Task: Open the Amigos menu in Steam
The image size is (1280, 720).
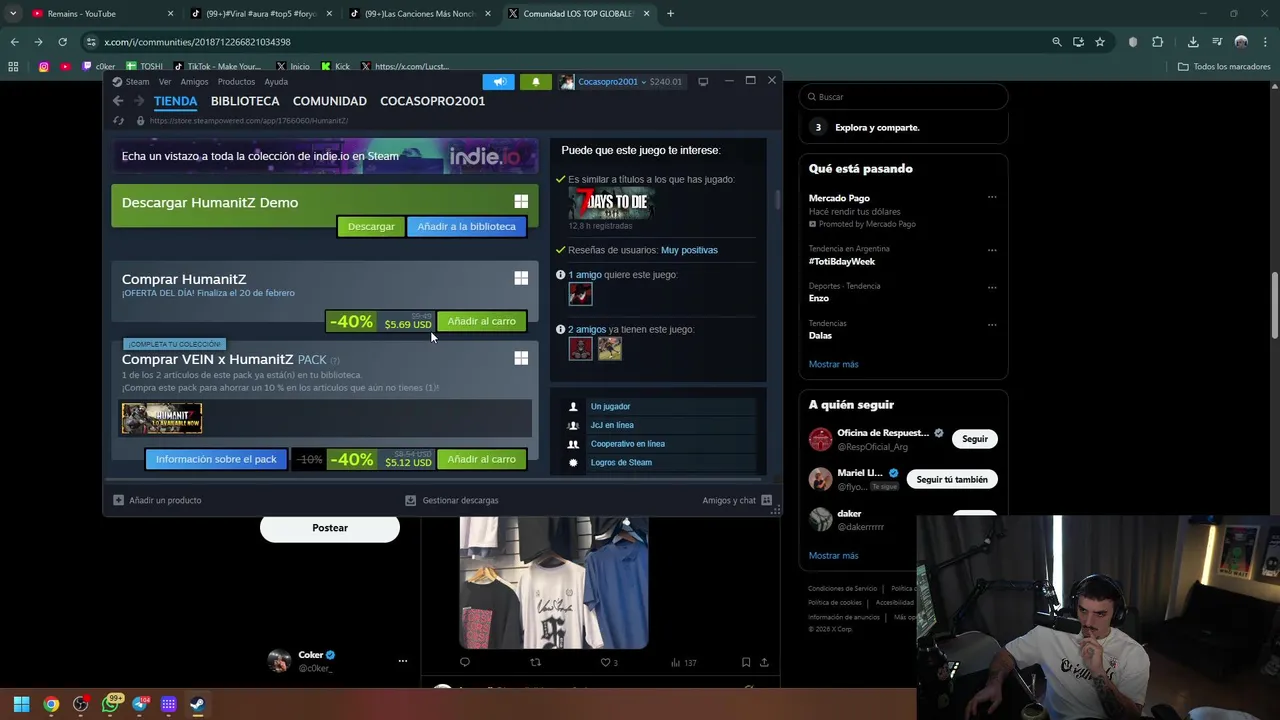Action: tap(194, 82)
